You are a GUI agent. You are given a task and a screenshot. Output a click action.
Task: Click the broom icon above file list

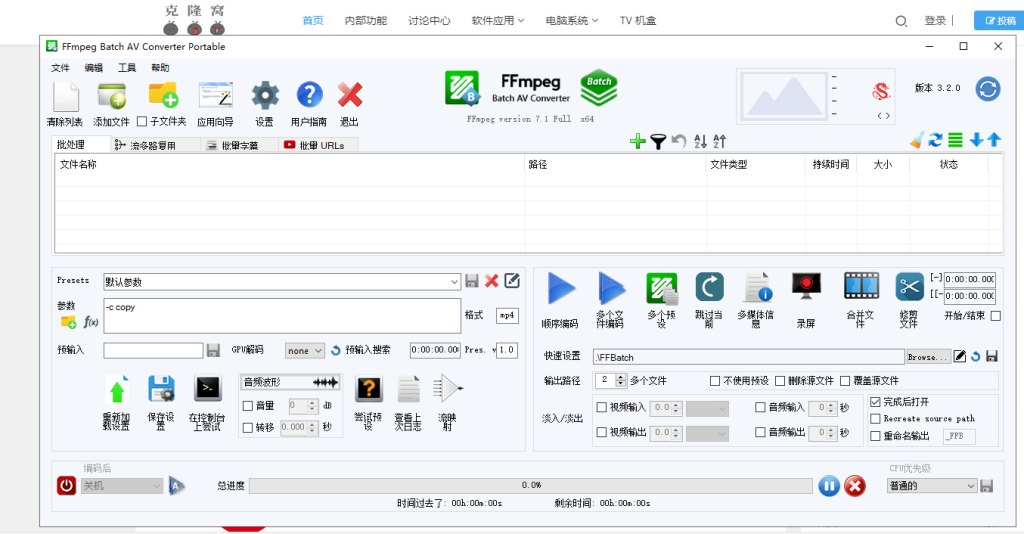pos(917,140)
